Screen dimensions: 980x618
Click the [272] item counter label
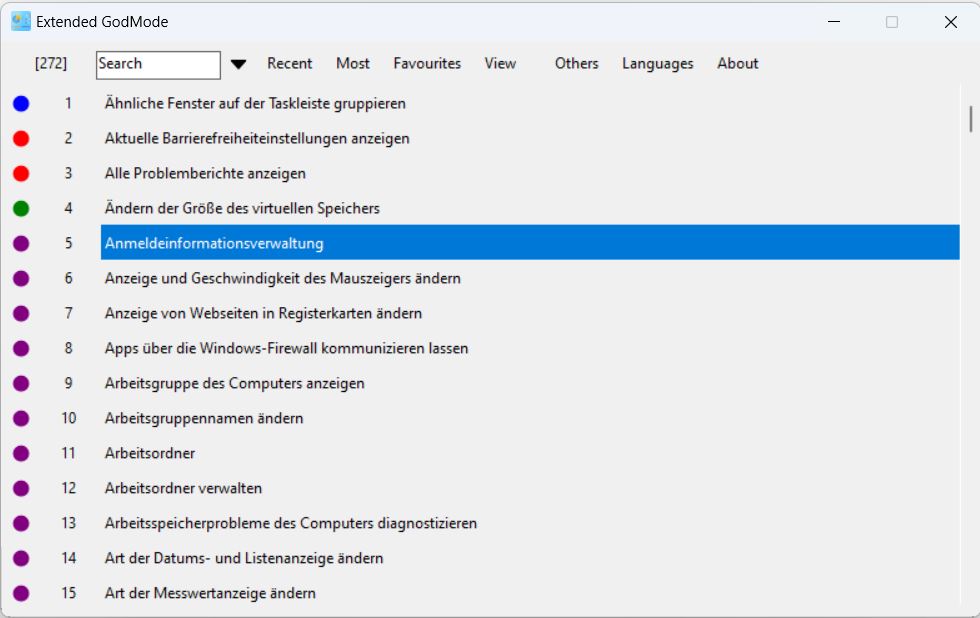51,63
